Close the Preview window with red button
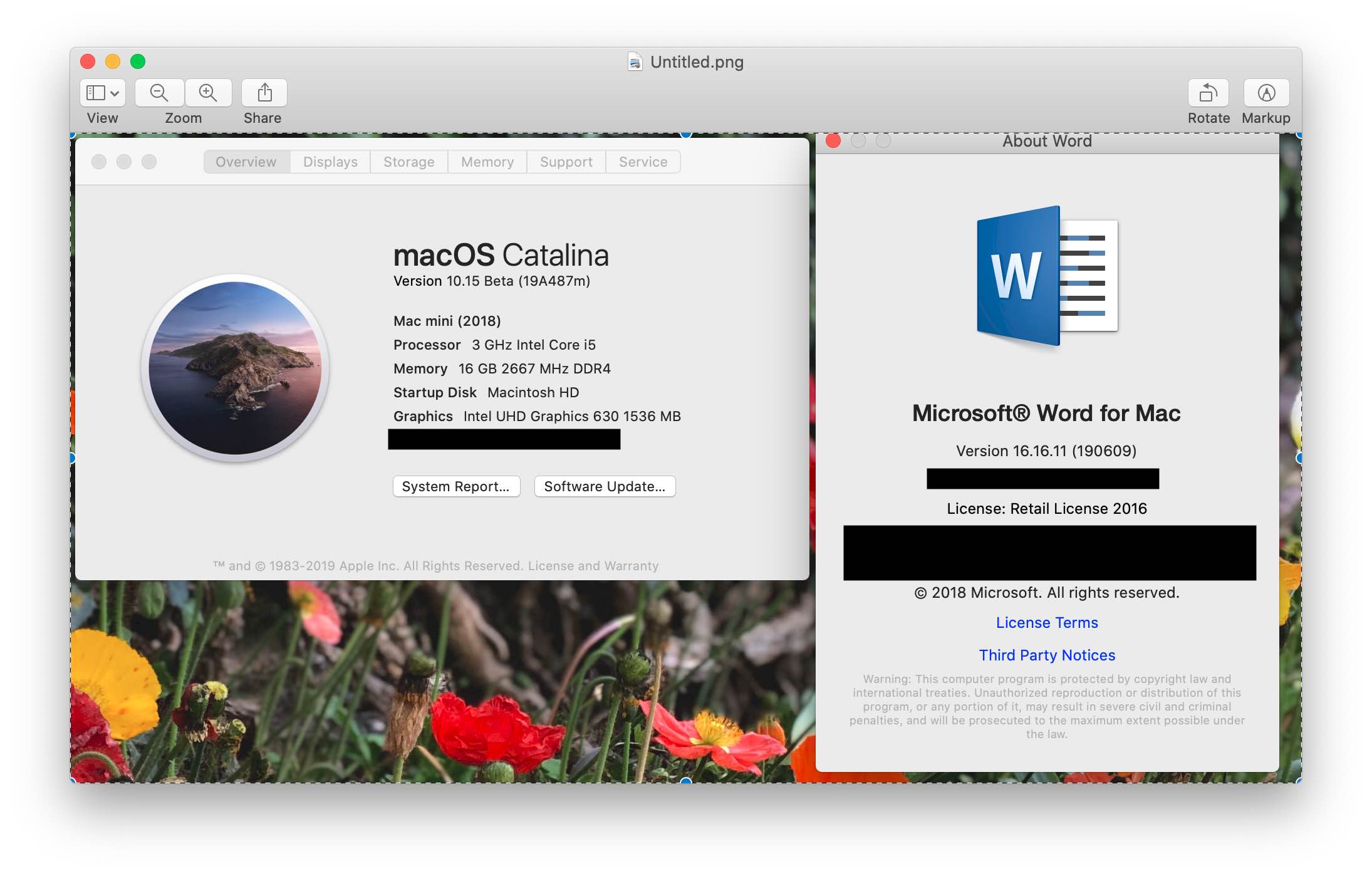Image resolution: width=1372 pixels, height=876 pixels. (x=88, y=61)
